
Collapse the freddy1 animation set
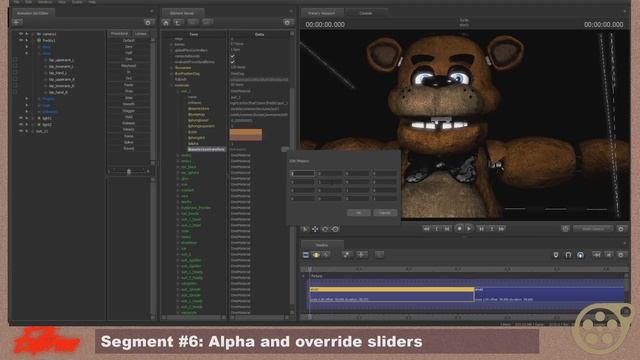click(33, 40)
